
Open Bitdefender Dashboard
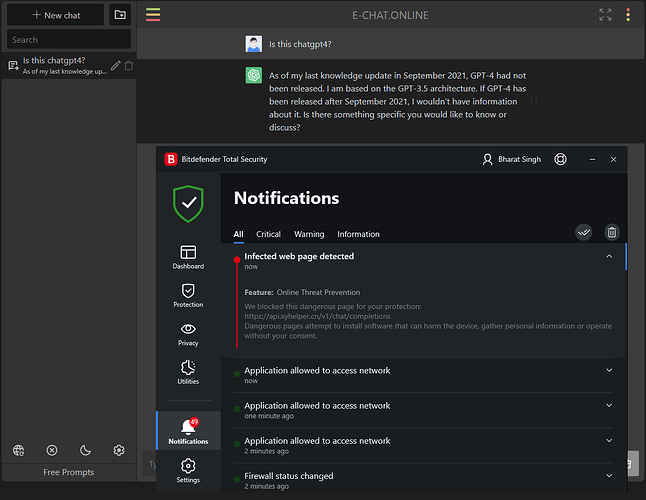(x=188, y=257)
